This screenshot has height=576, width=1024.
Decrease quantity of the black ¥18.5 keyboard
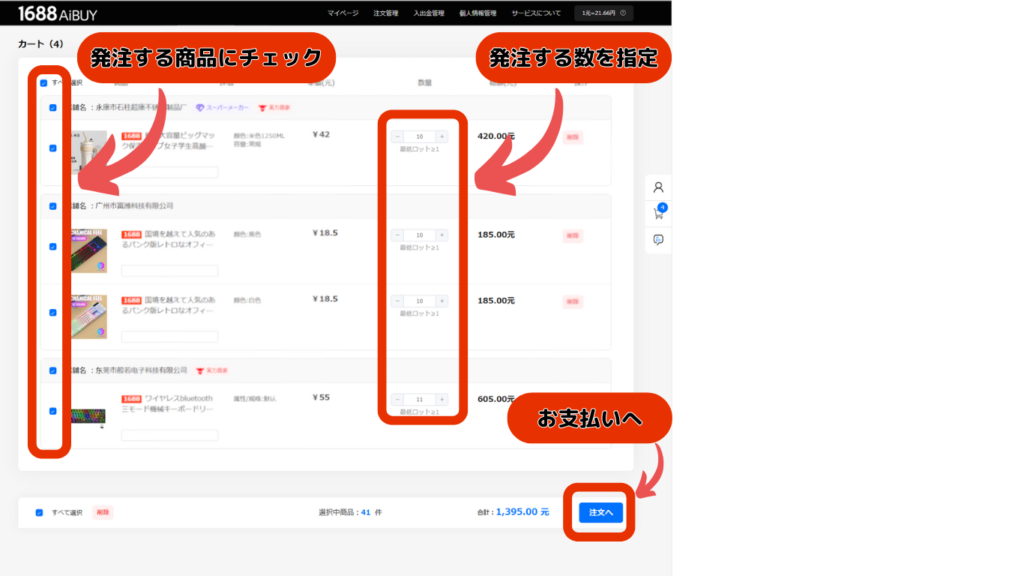(397, 235)
